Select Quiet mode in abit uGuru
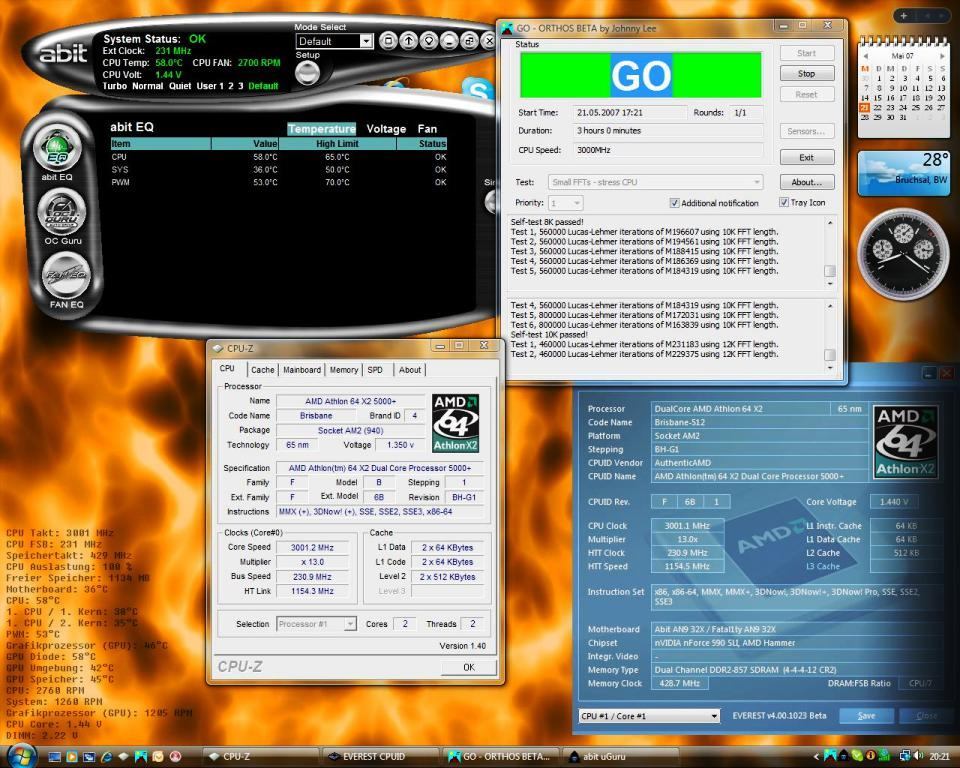Image resolution: width=960 pixels, height=768 pixels. [180, 86]
